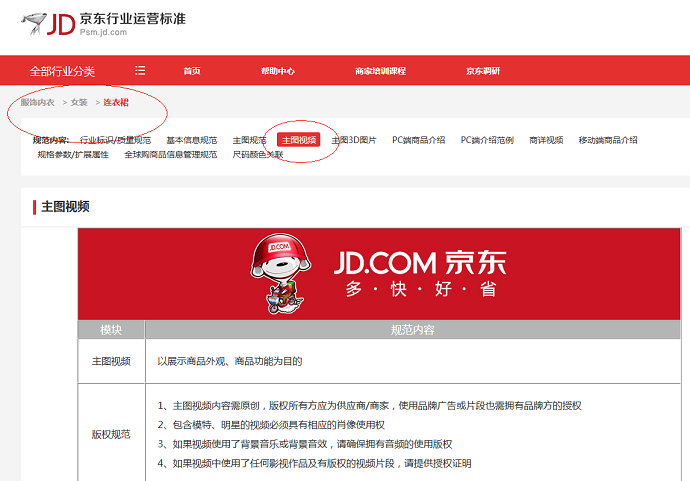
Task: Switch to 规格参数/扩展属性 tab
Action: (73, 154)
